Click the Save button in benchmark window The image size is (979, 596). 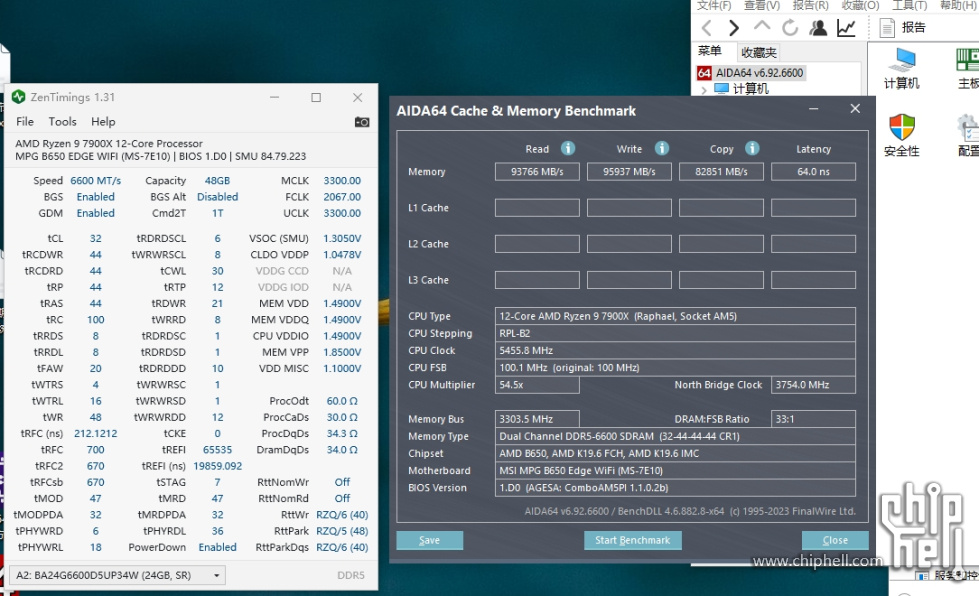pyautogui.click(x=430, y=540)
